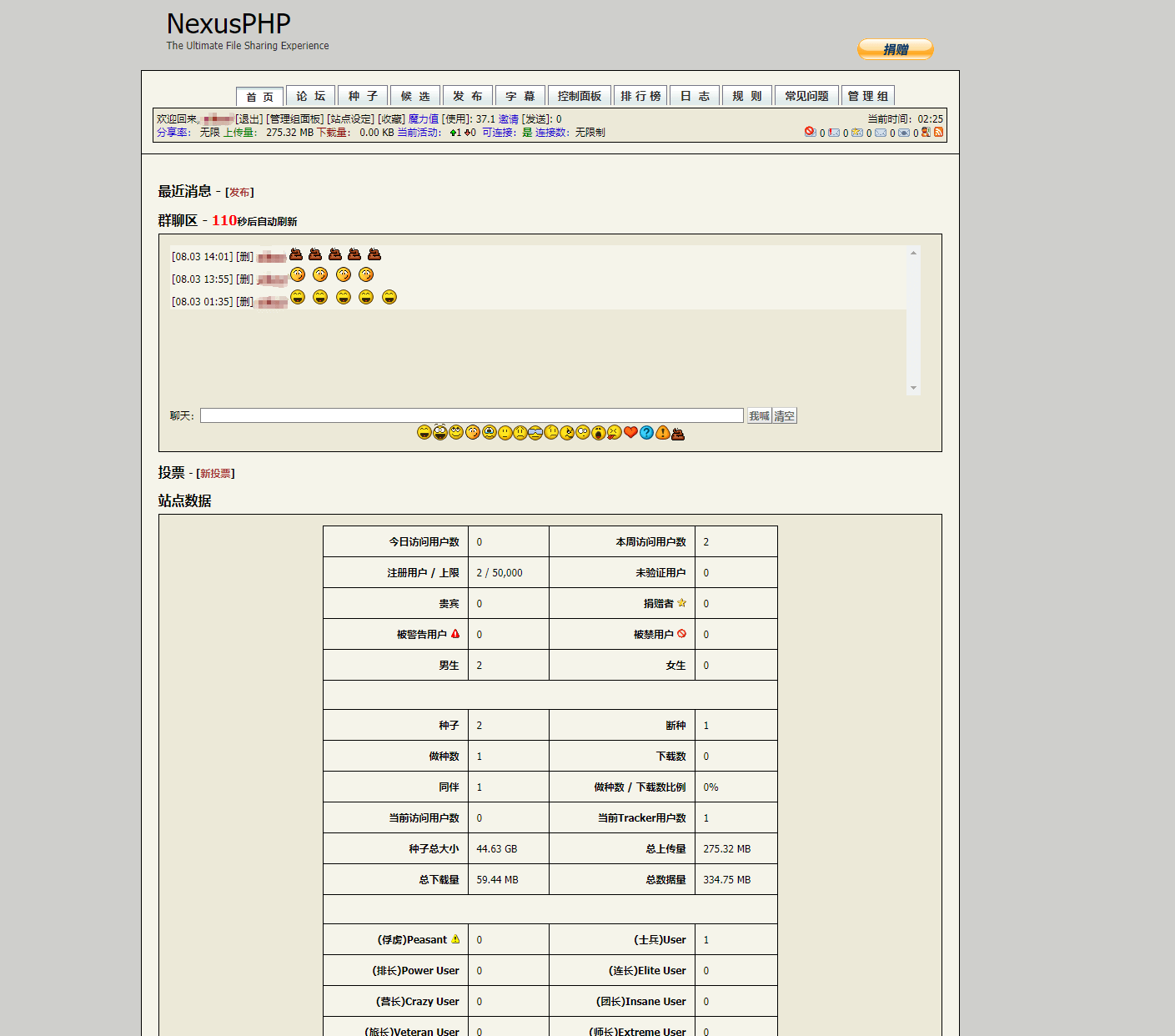Go to the 首页 home tab
This screenshot has height=1036, width=1175.
[259, 96]
